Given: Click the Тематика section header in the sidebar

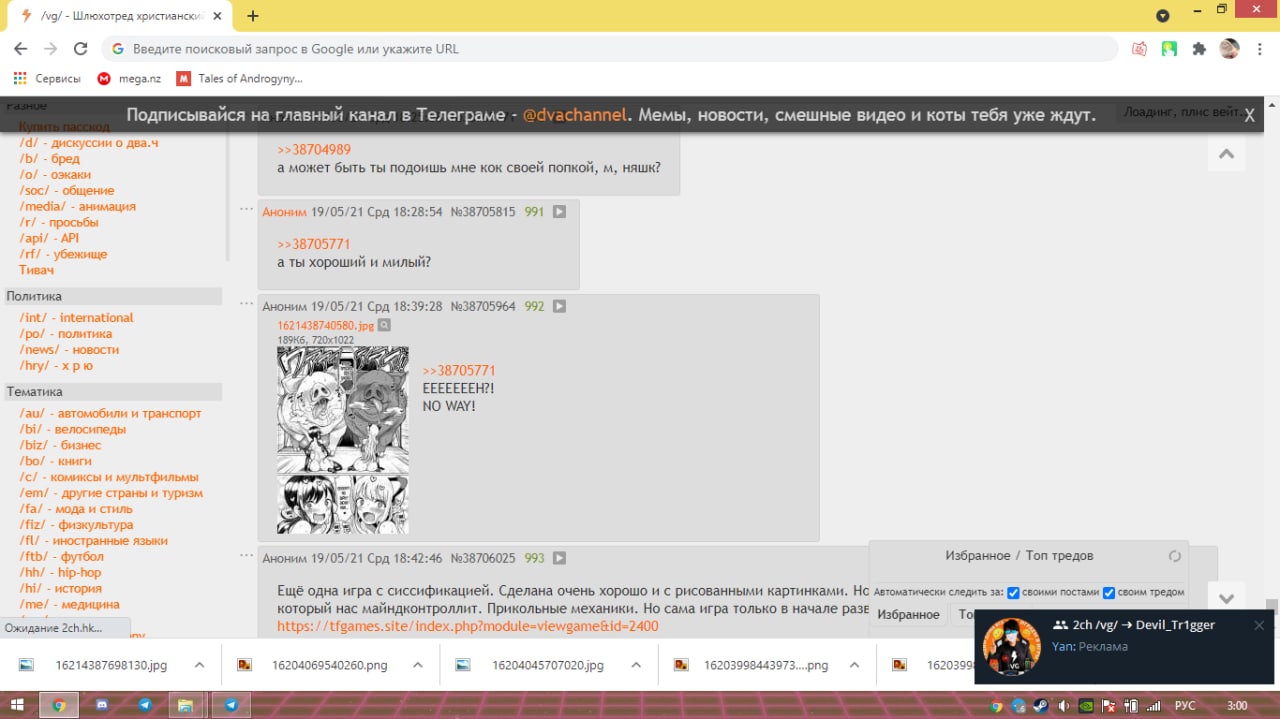Looking at the screenshot, I should 113,392.
